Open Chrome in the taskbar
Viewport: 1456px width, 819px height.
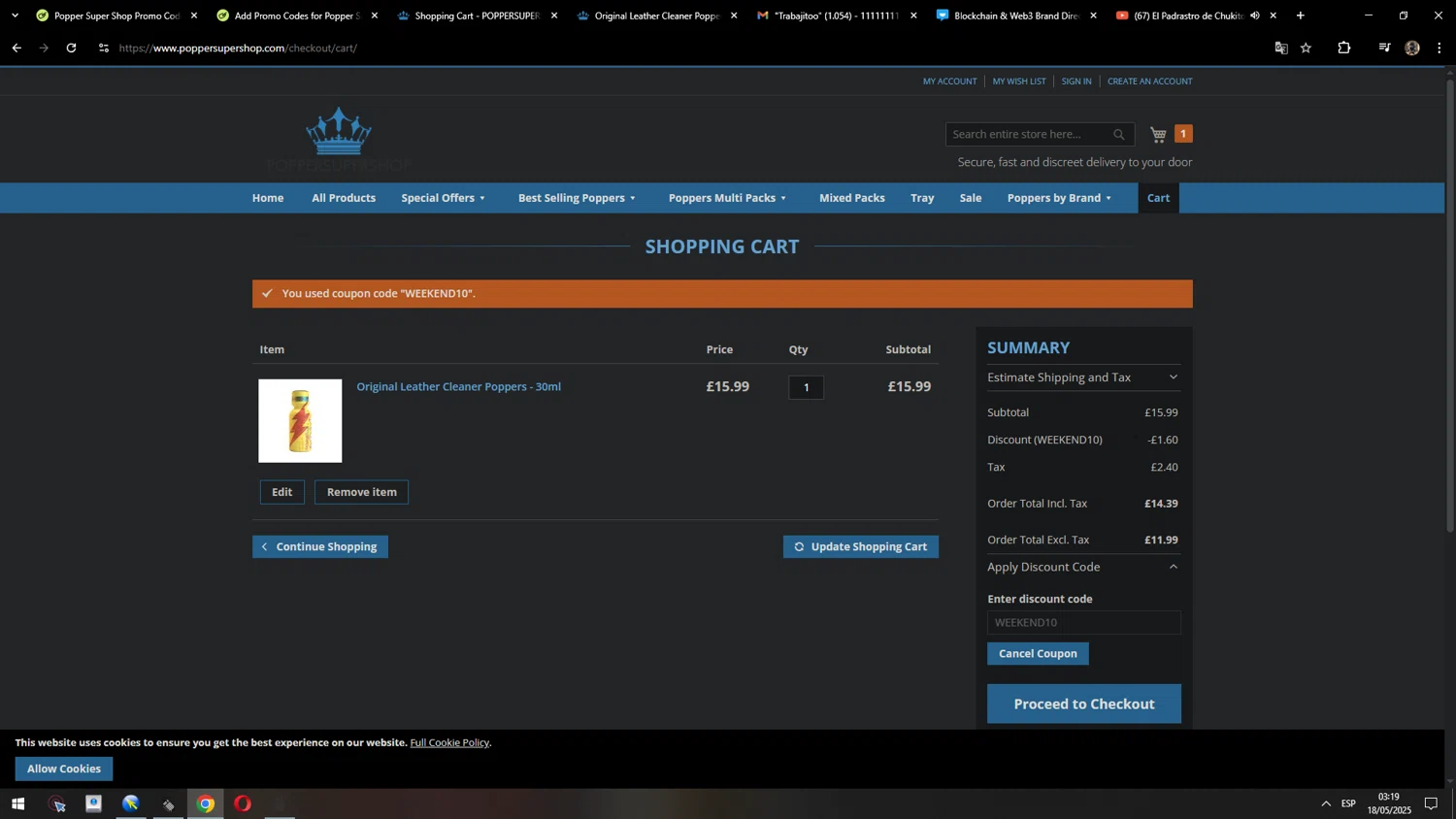tap(206, 803)
